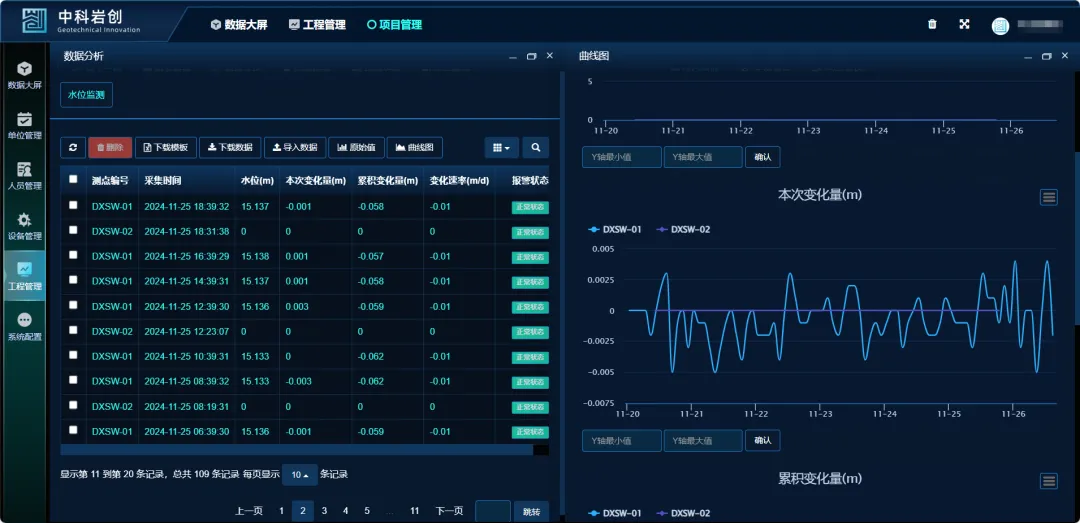The image size is (1080, 523).
Task: Click the refresh icon in table toolbar
Action: pos(72,148)
